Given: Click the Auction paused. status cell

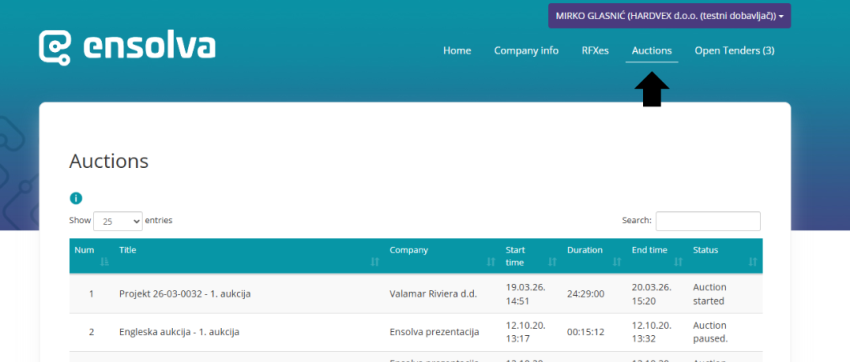Looking at the screenshot, I should click(710, 332).
